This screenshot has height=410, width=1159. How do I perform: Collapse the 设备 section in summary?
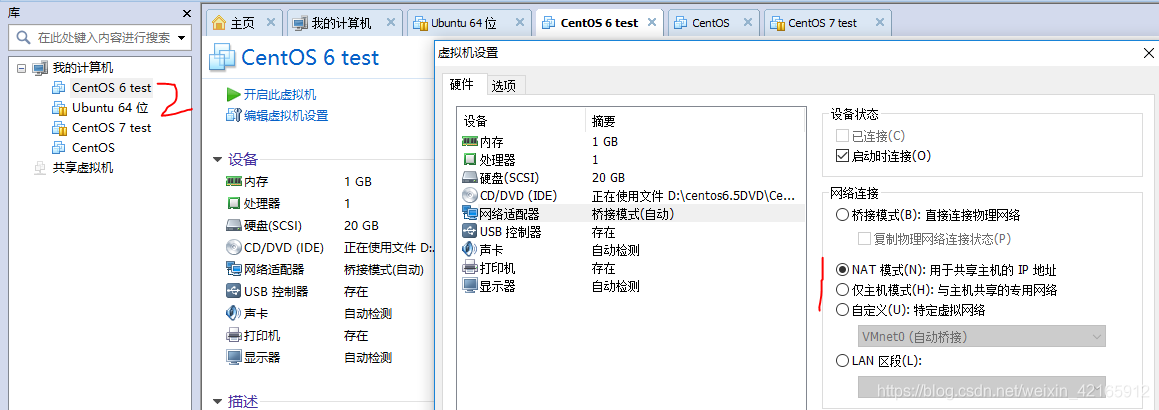coord(217,159)
